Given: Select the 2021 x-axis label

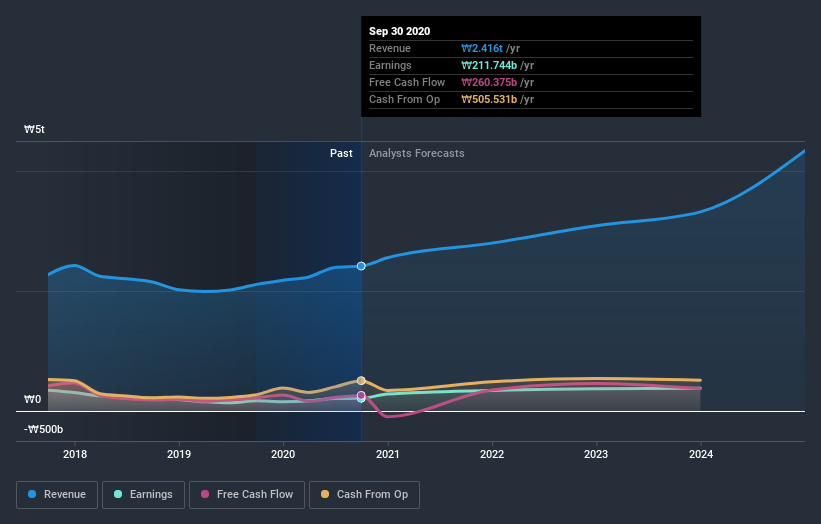Looking at the screenshot, I should (x=388, y=454).
